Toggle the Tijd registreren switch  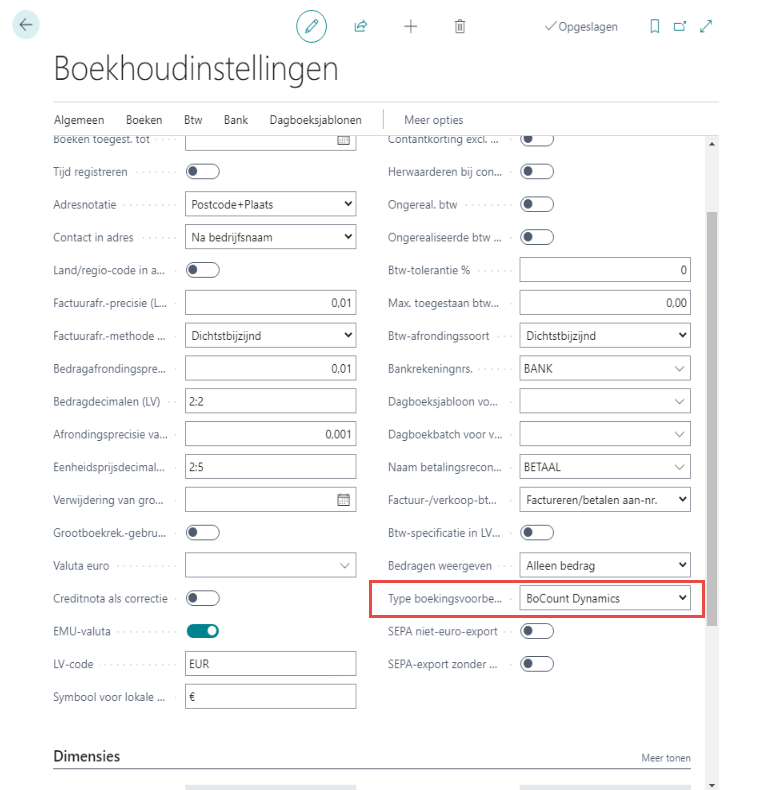[203, 172]
